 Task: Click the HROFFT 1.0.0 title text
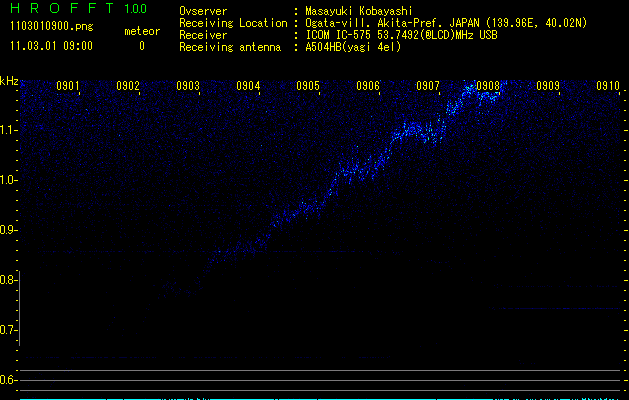pos(79,8)
